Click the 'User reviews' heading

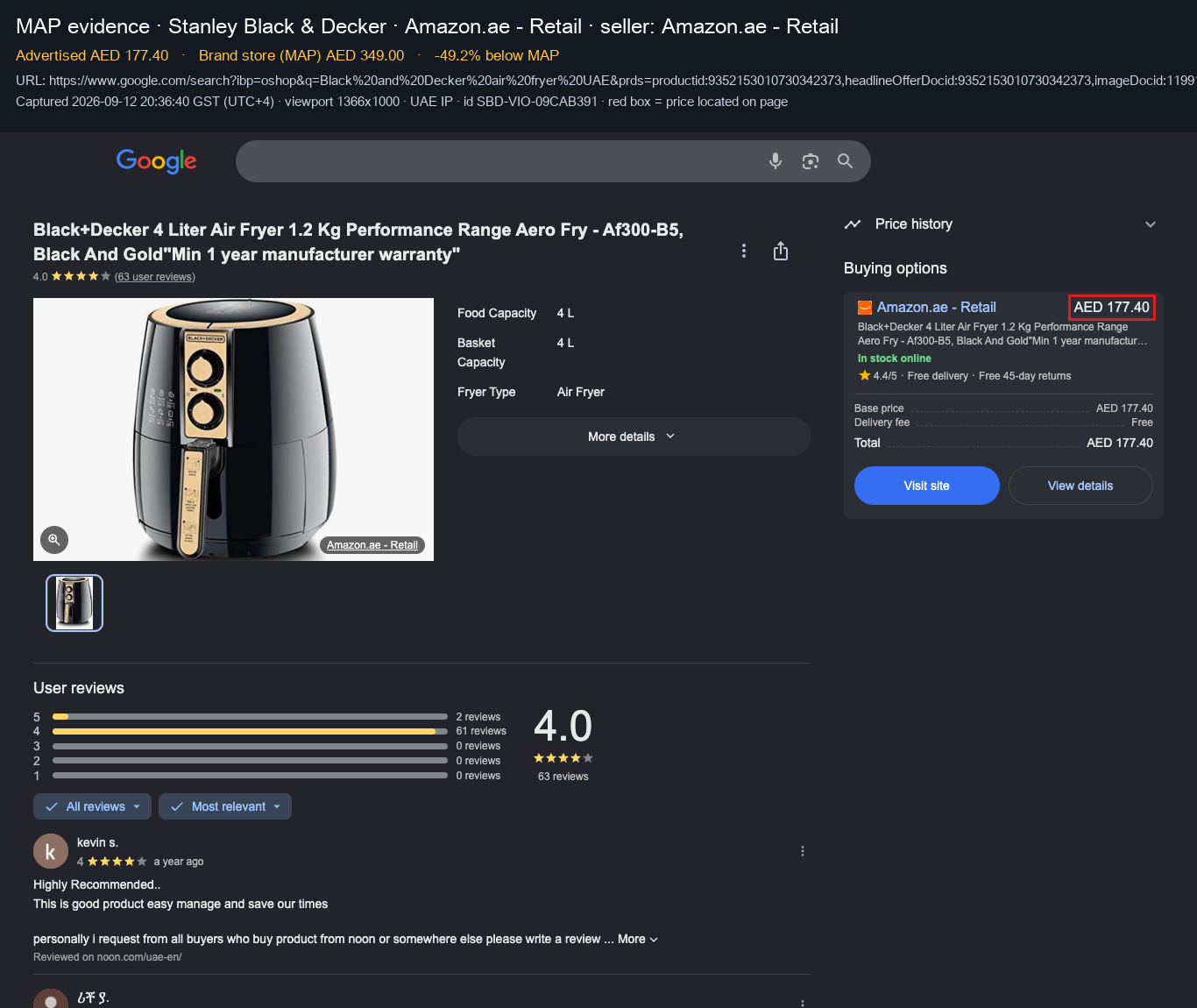point(79,688)
